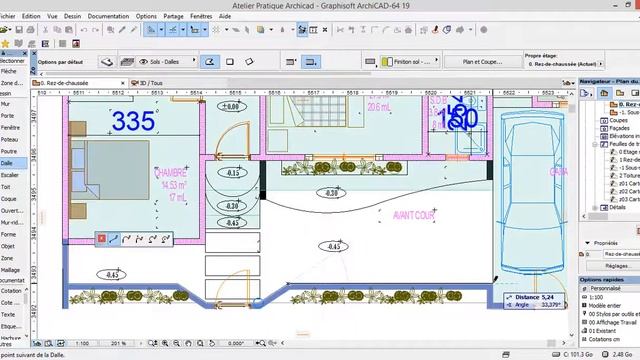Click the Project Map icon in Navigator

click(x=604, y=93)
